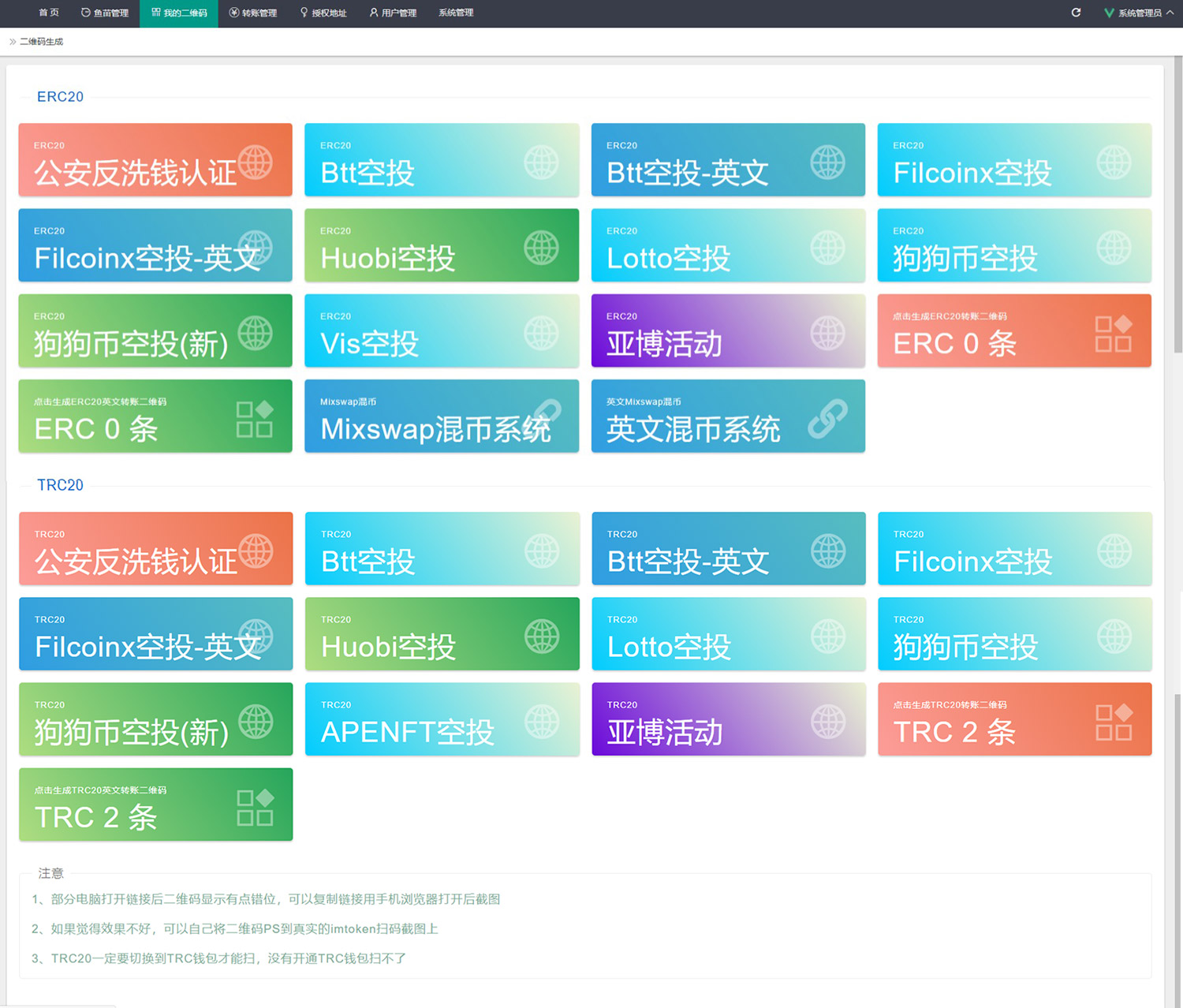Click globe icon on TRC20 亚博活动 card
Image resolution: width=1183 pixels, height=1008 pixels.
point(828,722)
